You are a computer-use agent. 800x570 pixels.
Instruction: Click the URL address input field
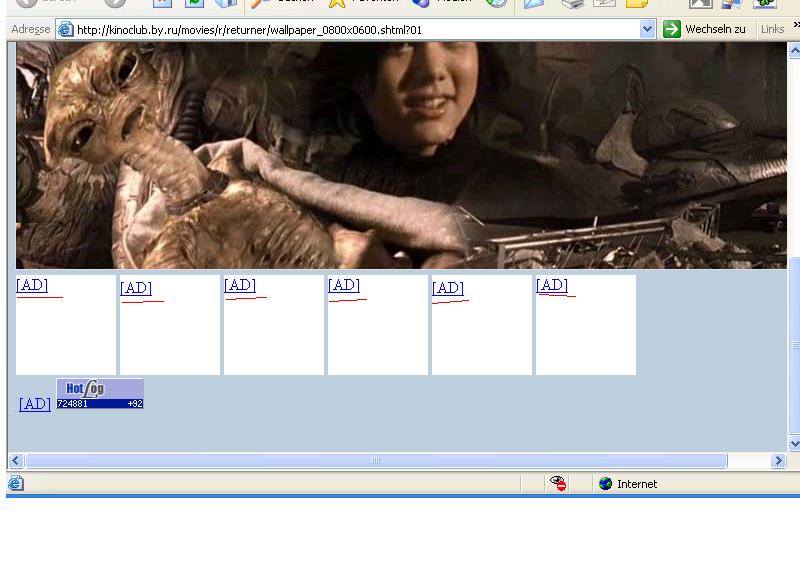(350, 29)
